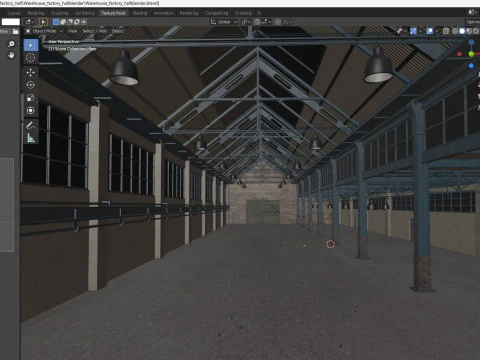This screenshot has height=360, width=480.
Task: Open the View menu in viewport header
Action: pos(72,31)
